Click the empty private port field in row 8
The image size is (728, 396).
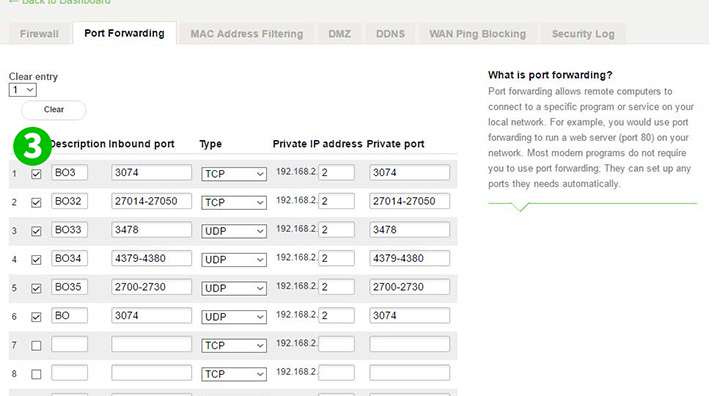tap(410, 373)
